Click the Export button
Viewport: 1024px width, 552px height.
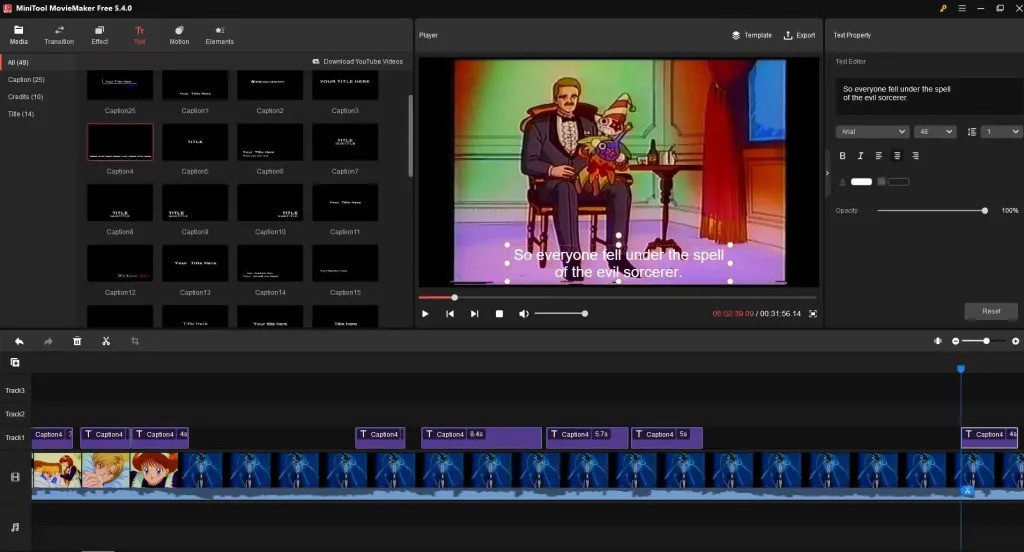(x=799, y=35)
